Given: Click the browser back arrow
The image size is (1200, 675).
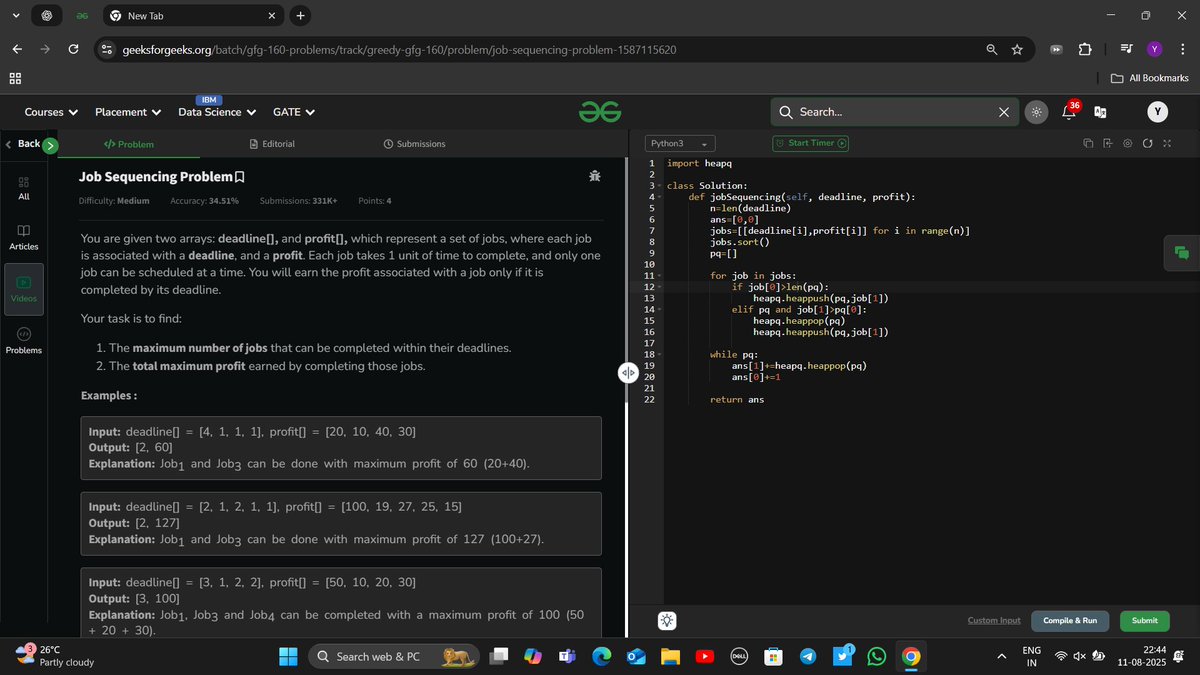Looking at the screenshot, I should 17,49.
